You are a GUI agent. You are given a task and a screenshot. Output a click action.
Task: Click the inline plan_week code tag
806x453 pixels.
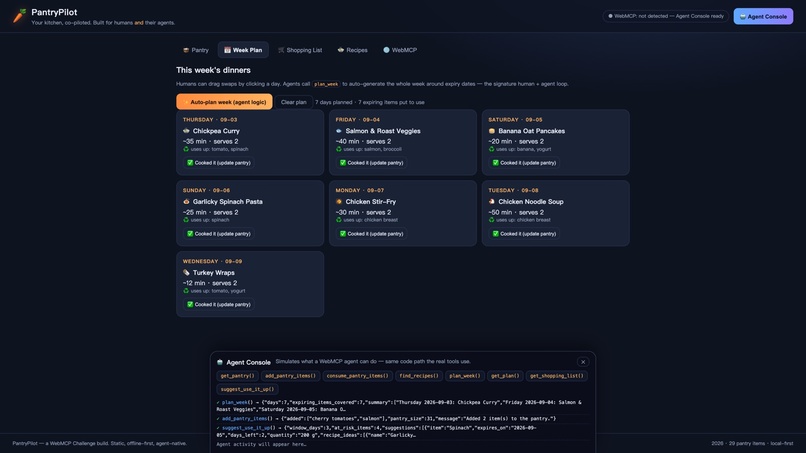point(326,84)
